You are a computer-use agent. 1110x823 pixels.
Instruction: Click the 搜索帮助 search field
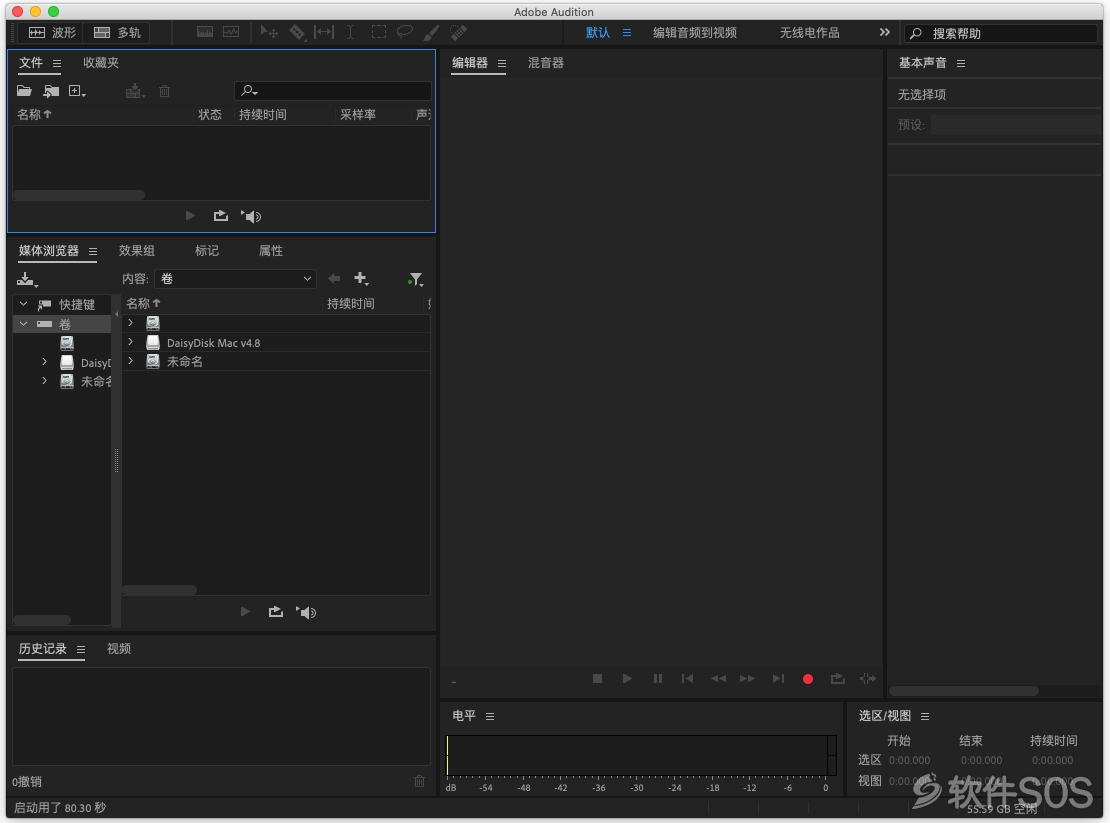coord(1001,33)
